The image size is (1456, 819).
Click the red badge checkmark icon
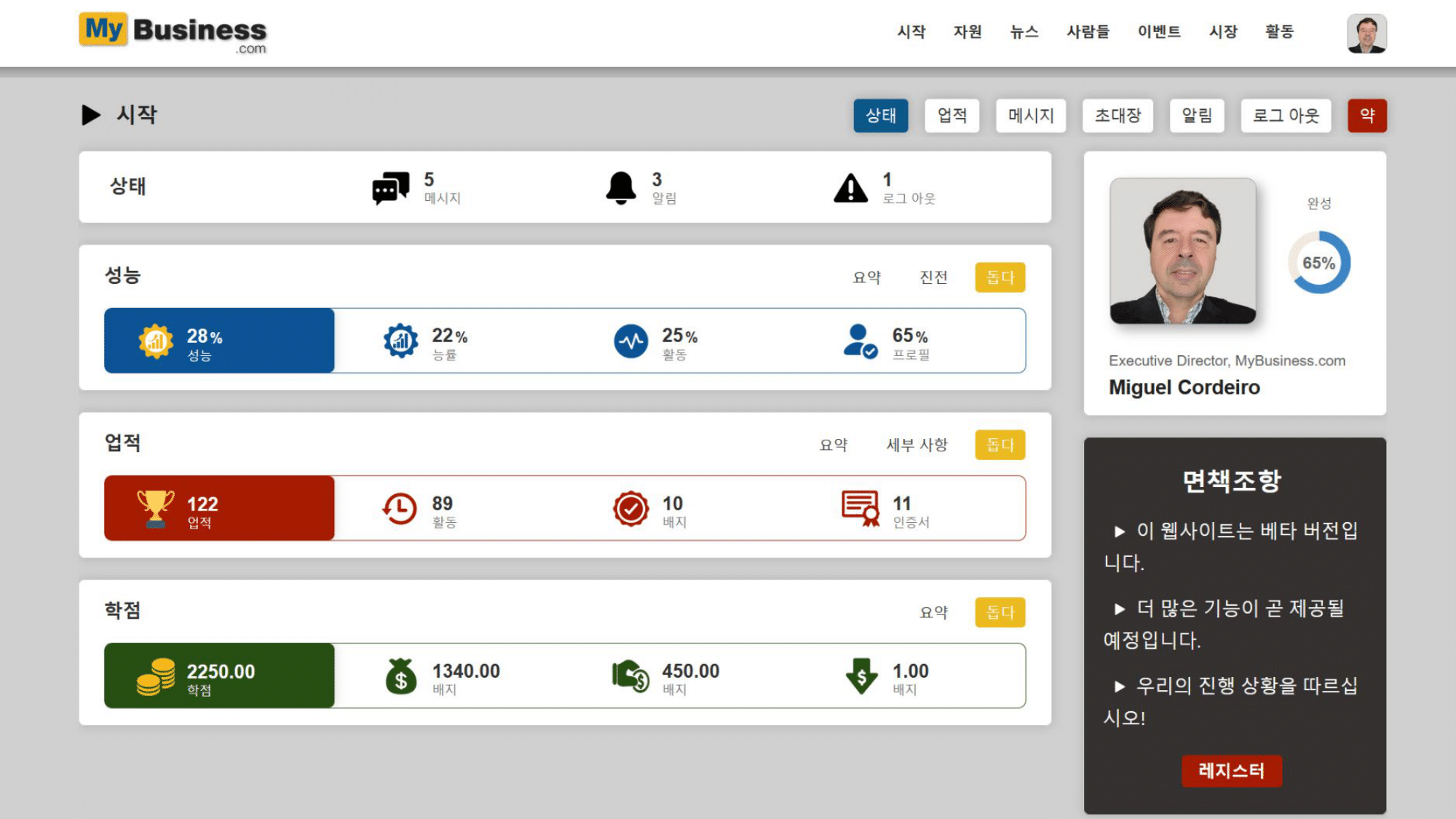pos(630,508)
